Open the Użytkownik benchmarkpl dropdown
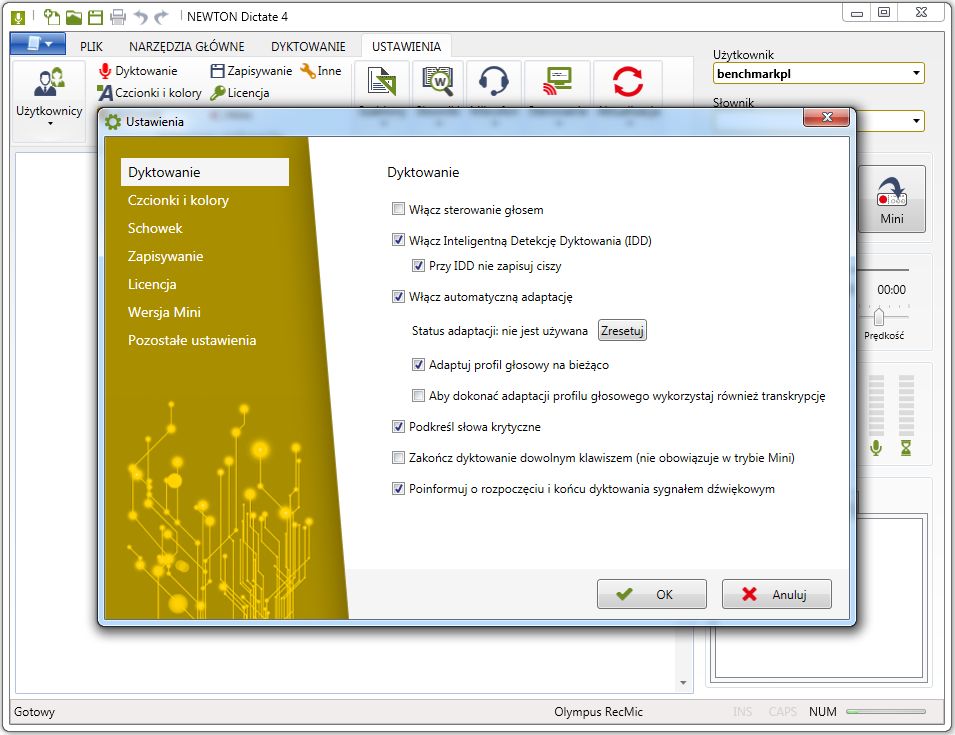Screen dimensions: 955x735 (819, 74)
